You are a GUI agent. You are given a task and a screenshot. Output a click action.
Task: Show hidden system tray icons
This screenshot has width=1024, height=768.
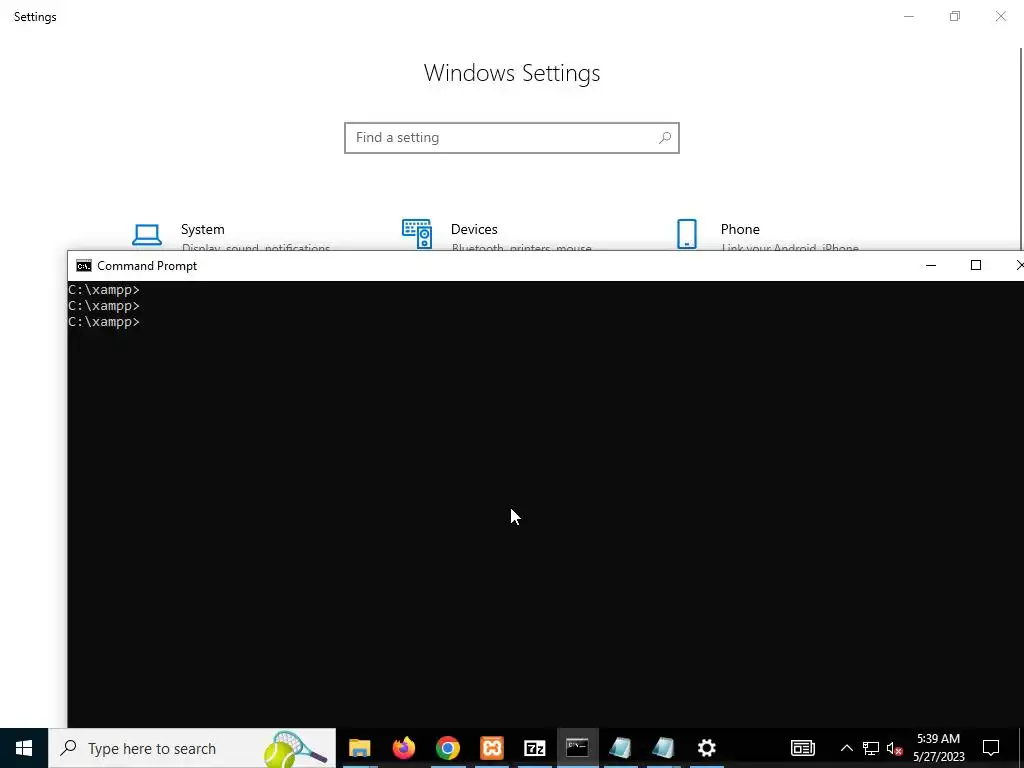846,748
